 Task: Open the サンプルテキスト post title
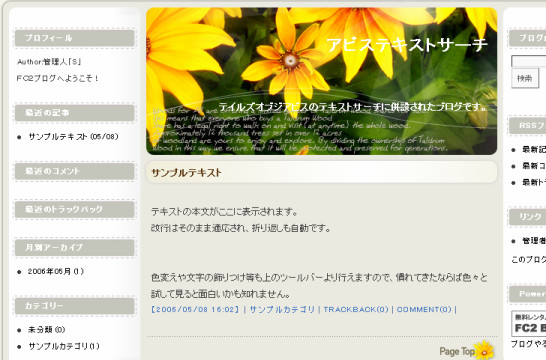point(186,173)
